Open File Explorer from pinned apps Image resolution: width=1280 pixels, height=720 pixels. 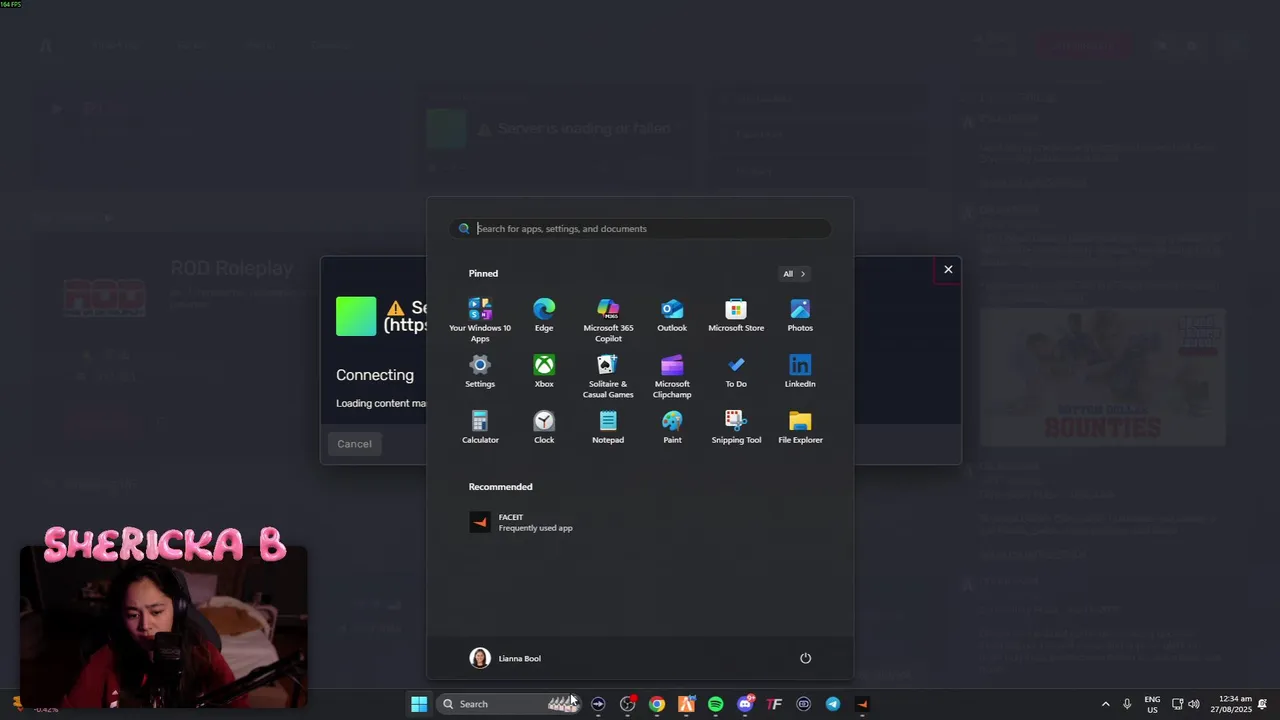(x=800, y=427)
